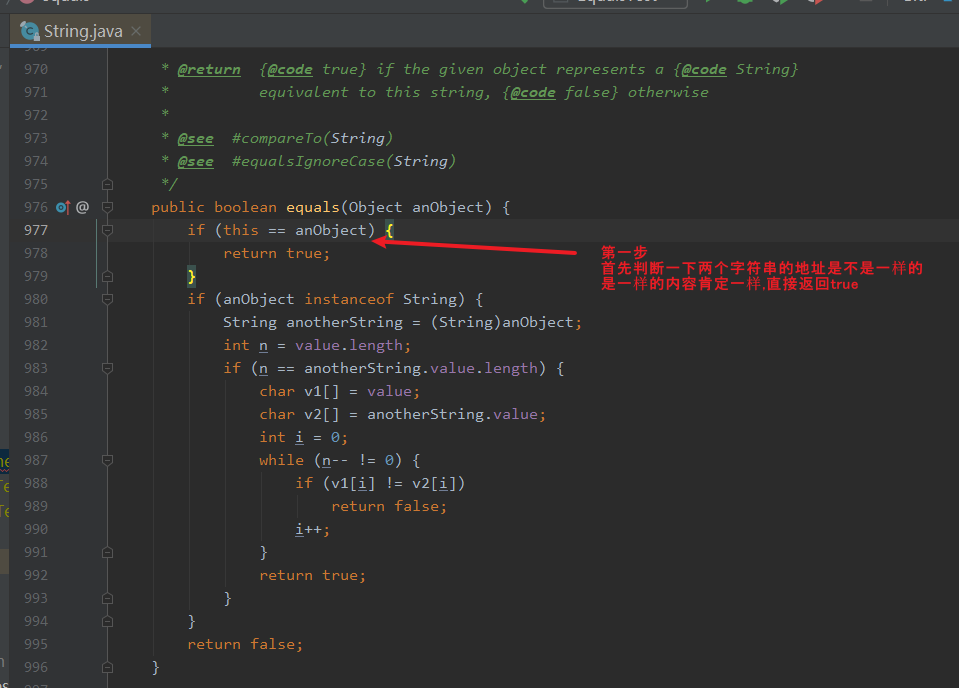This screenshot has width=959, height=688.
Task: Click 'int i = 0;' on line 986
Action: pyautogui.click(x=303, y=437)
